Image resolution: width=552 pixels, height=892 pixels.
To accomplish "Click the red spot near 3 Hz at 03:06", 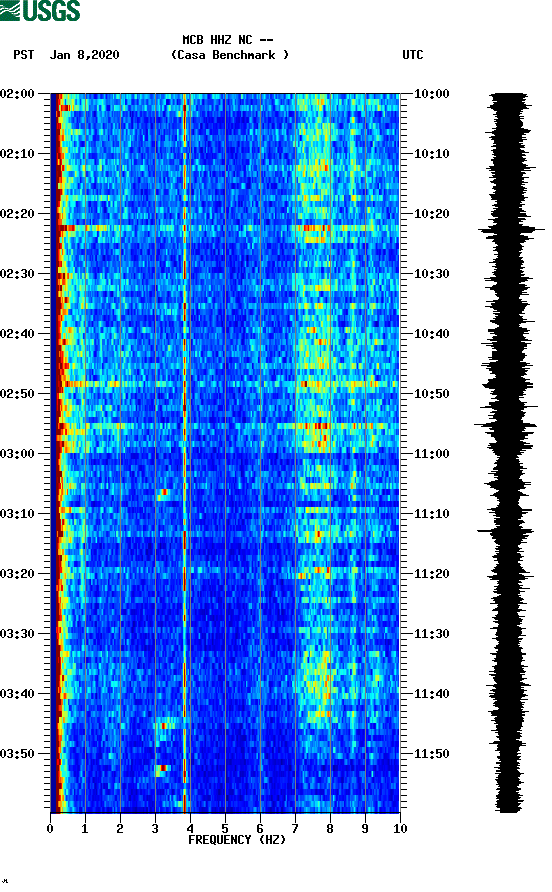I will (x=164, y=492).
